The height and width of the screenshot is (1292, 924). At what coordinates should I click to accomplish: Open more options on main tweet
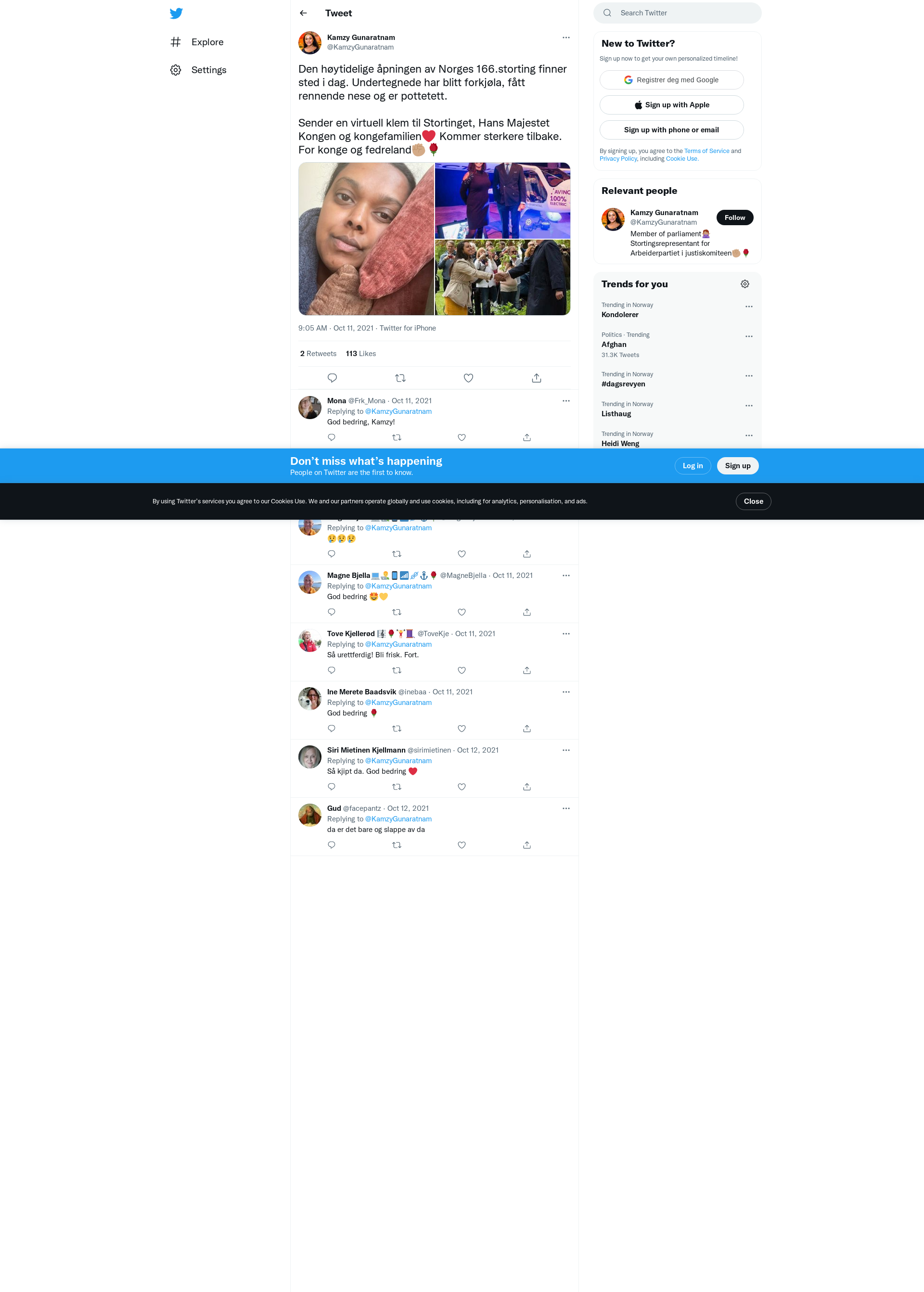click(x=565, y=38)
